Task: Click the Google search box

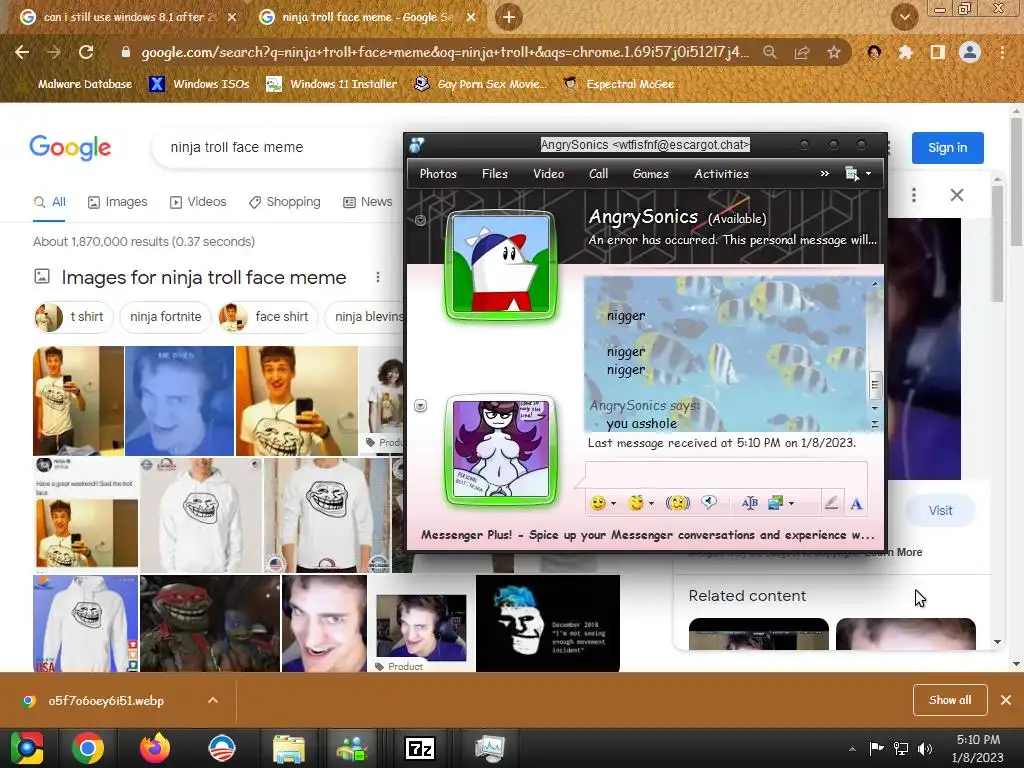Action: (x=278, y=147)
